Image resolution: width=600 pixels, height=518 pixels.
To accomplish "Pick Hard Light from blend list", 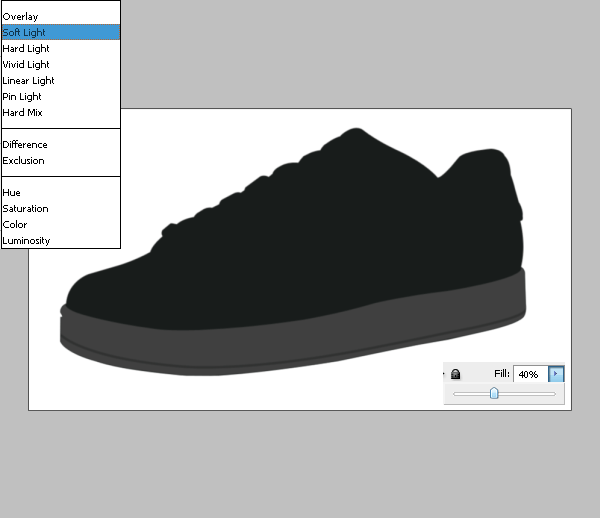I will point(61,49).
